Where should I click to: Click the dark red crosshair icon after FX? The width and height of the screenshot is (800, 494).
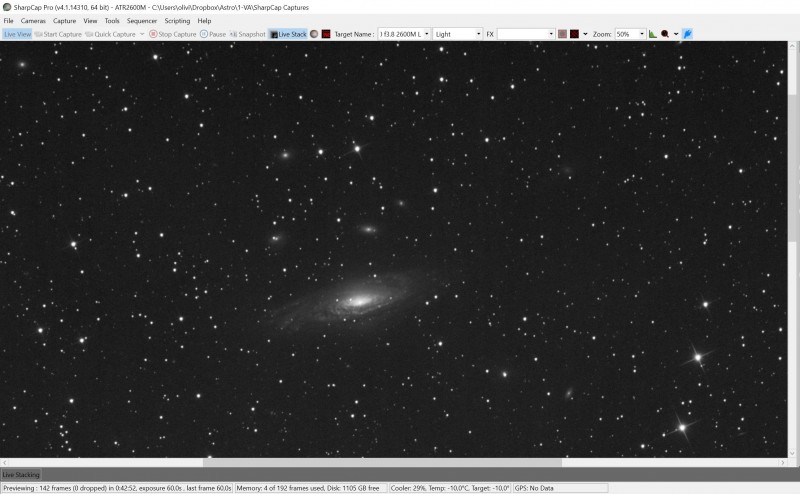click(x=574, y=34)
